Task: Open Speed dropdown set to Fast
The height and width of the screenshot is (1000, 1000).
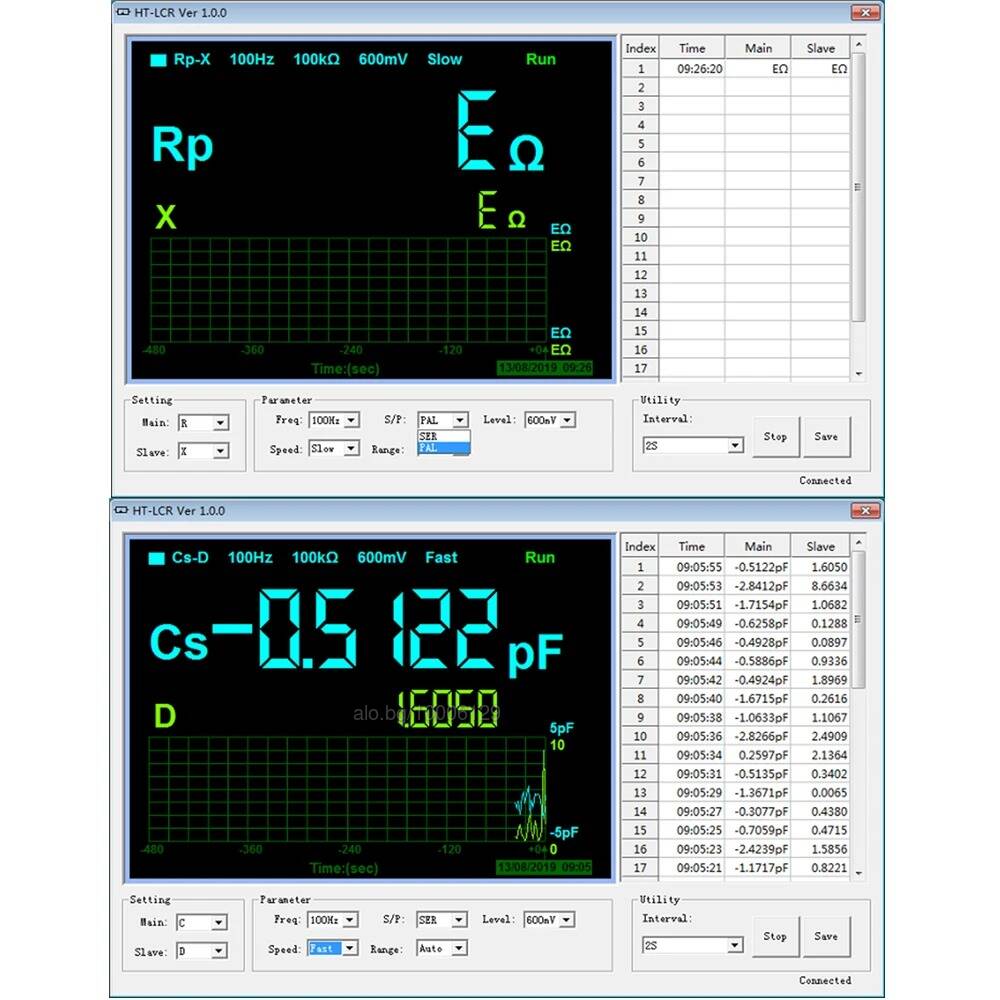Action: click(x=333, y=948)
